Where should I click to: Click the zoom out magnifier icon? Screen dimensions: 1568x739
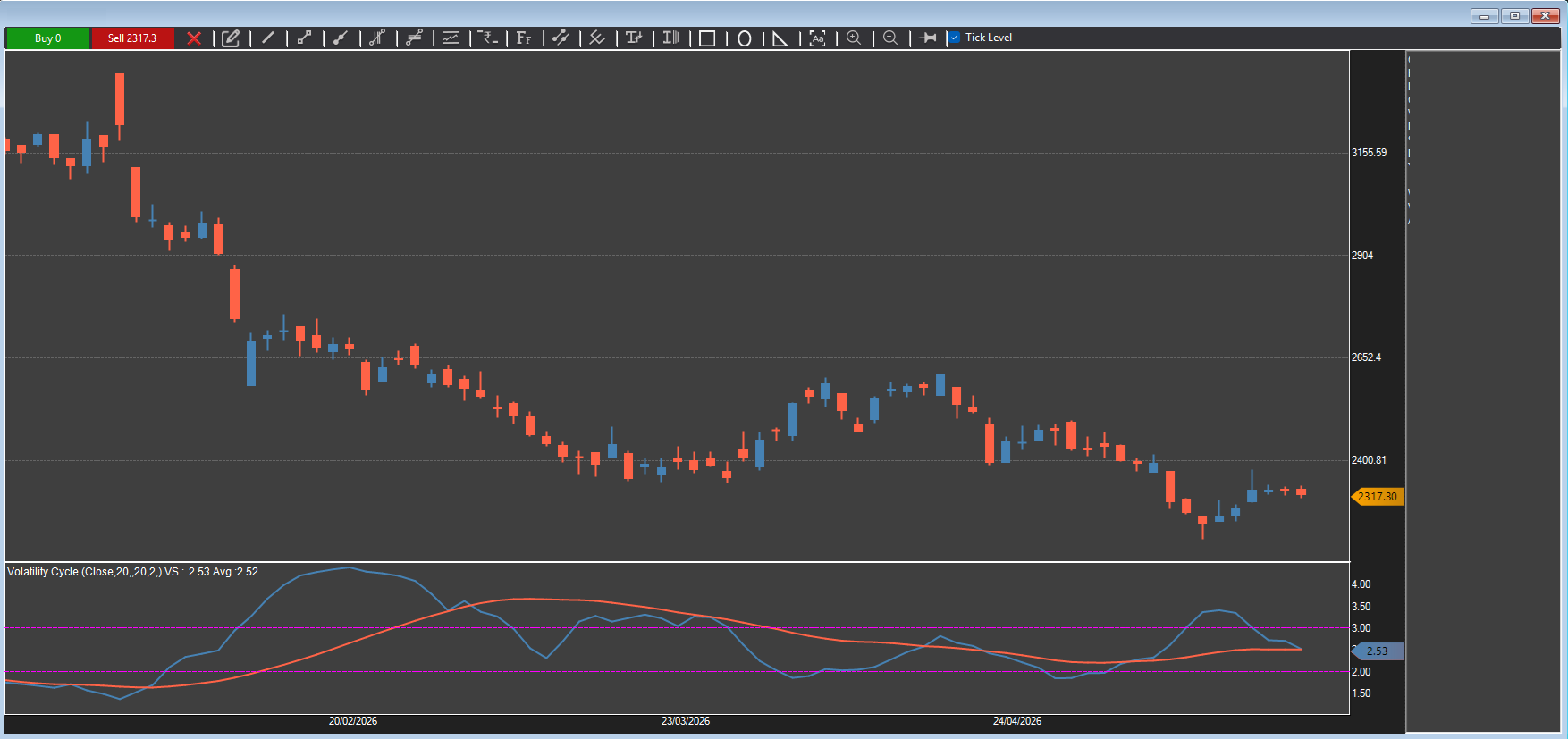890,38
